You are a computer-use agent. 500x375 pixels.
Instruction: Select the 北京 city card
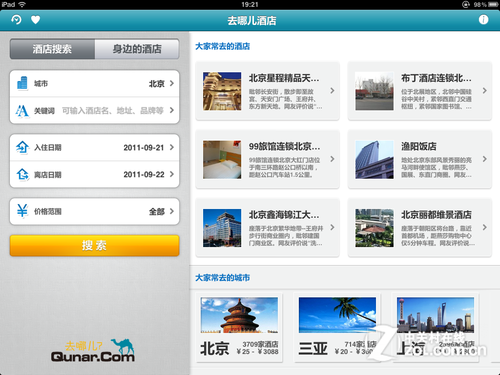pos(239,328)
